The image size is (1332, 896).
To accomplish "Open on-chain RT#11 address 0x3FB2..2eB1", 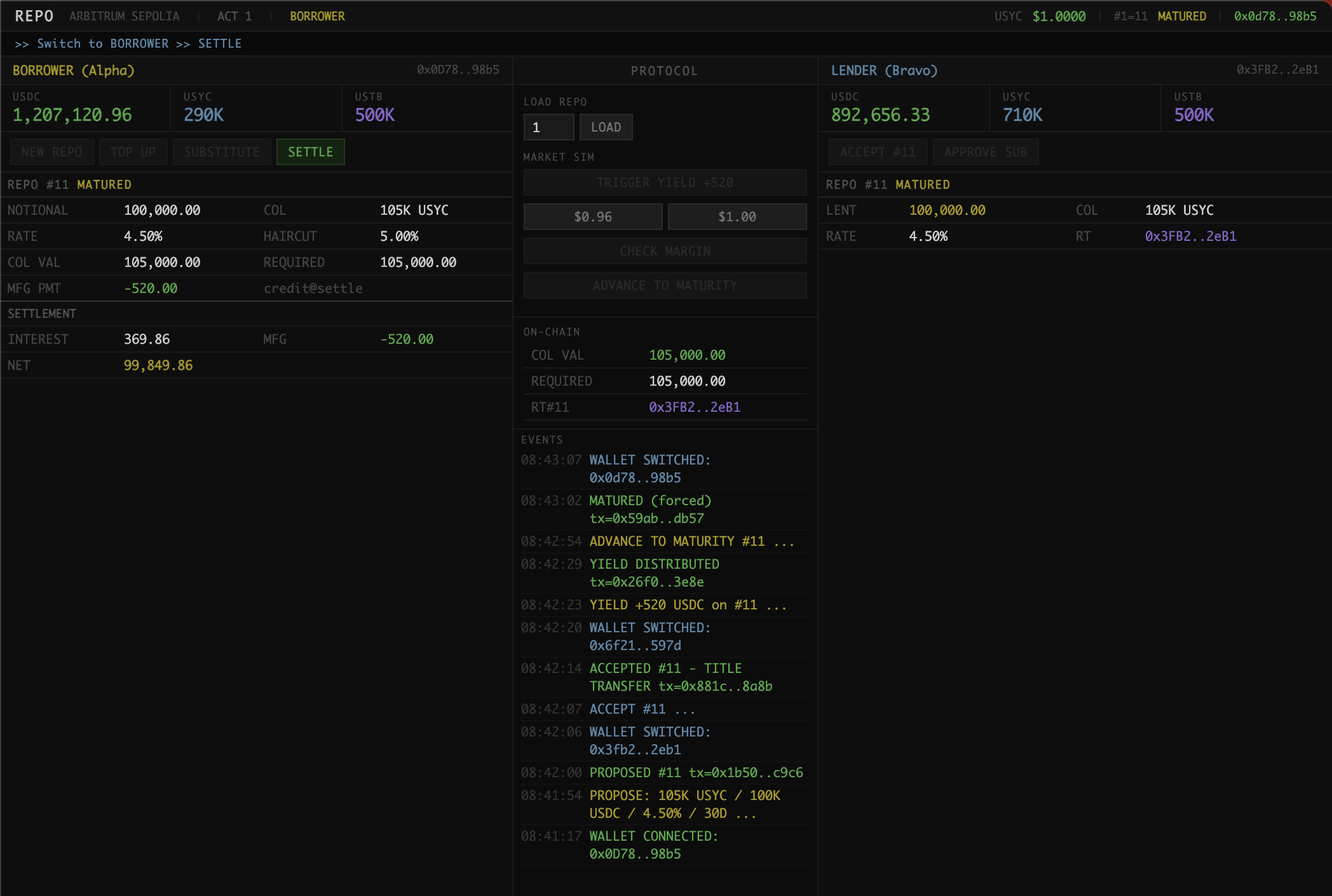I will point(695,407).
